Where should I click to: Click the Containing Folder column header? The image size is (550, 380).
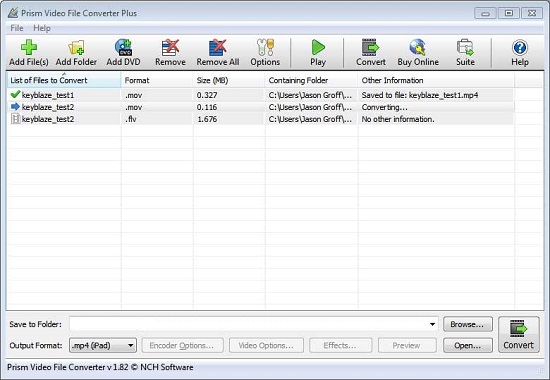(311, 80)
